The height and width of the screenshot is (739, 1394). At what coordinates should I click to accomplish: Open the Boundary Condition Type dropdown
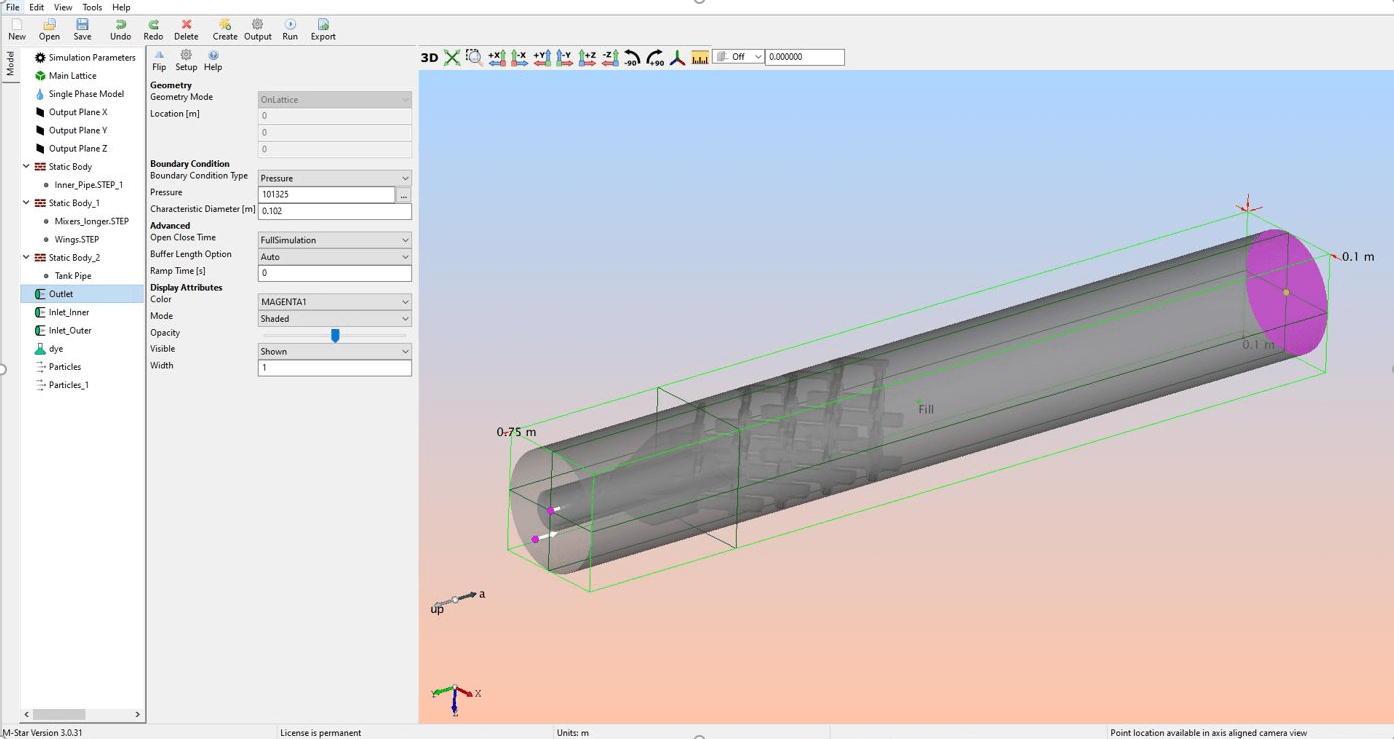(333, 177)
